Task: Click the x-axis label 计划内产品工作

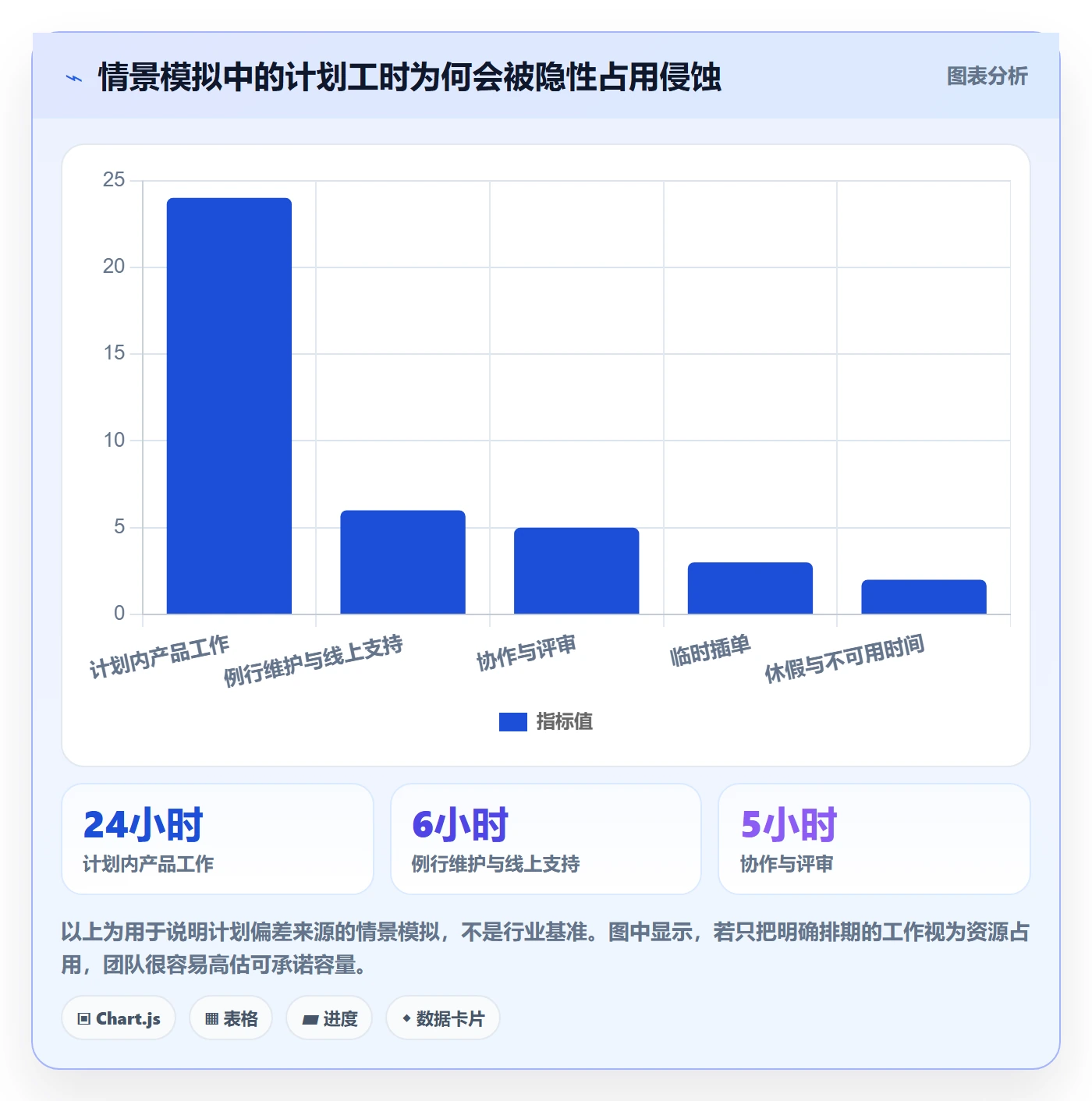Action: click(159, 657)
